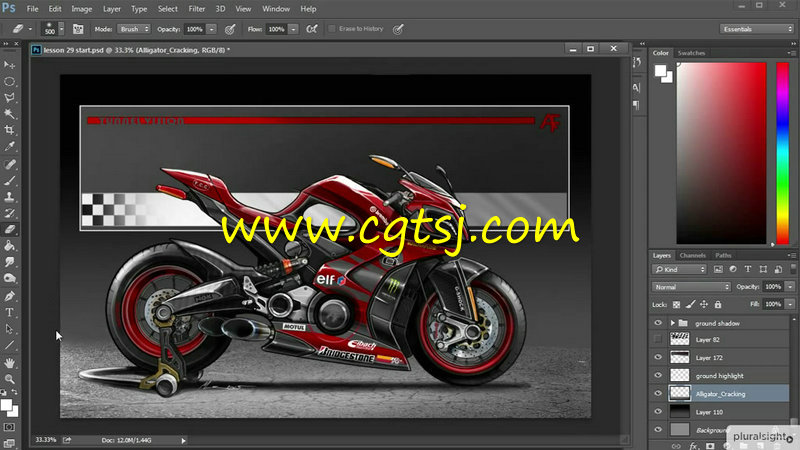Select the Zoom tool
The width and height of the screenshot is (800, 450).
coord(9,379)
